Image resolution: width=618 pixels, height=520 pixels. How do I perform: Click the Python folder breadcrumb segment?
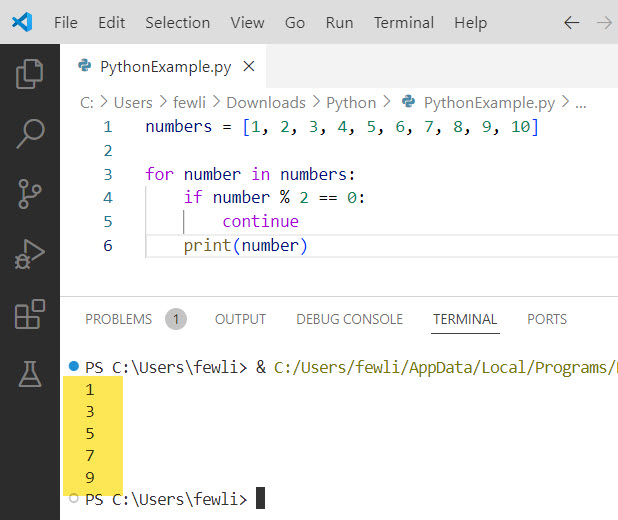[351, 103]
